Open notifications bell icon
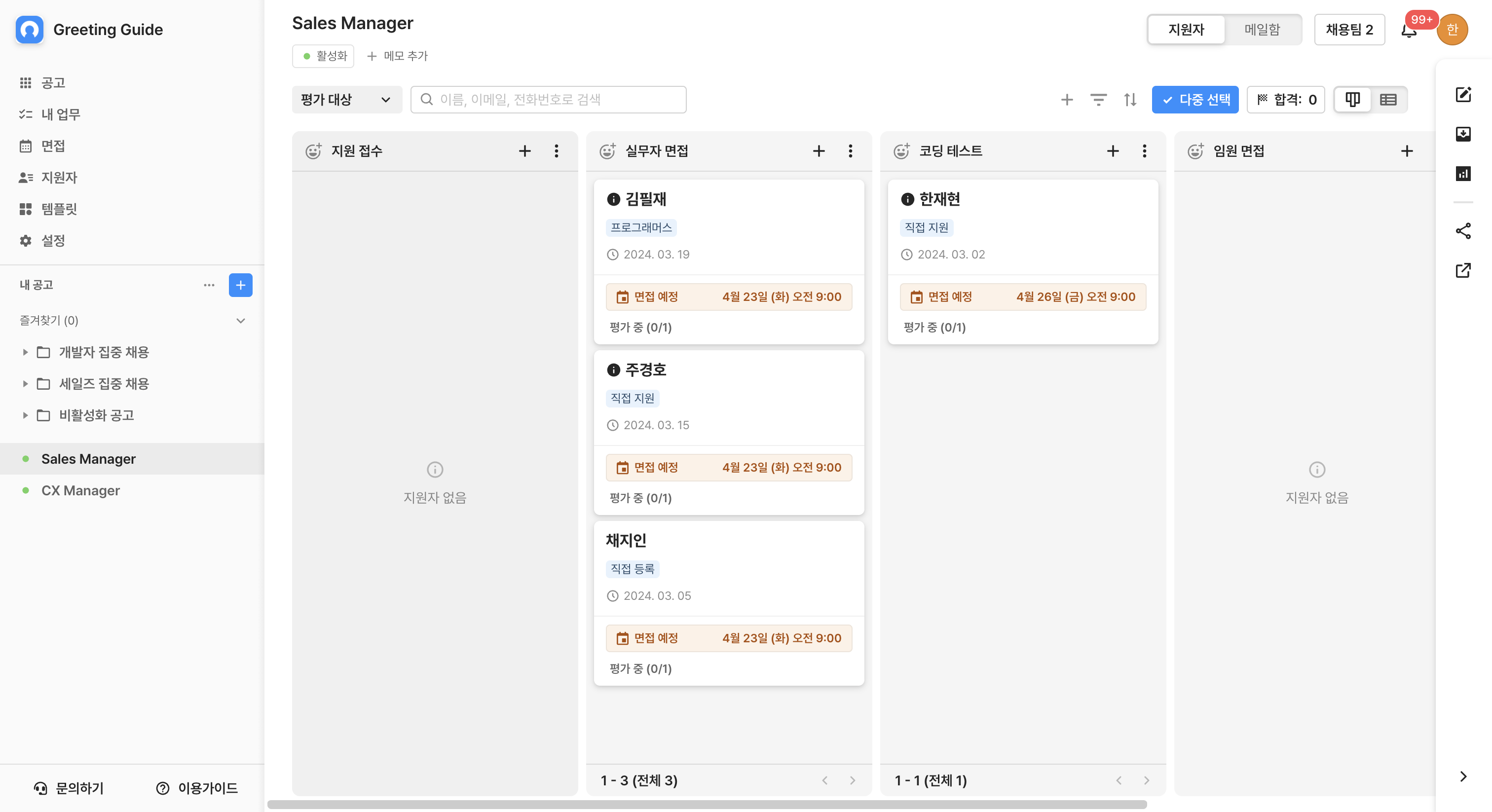Image resolution: width=1492 pixels, height=812 pixels. point(1410,30)
